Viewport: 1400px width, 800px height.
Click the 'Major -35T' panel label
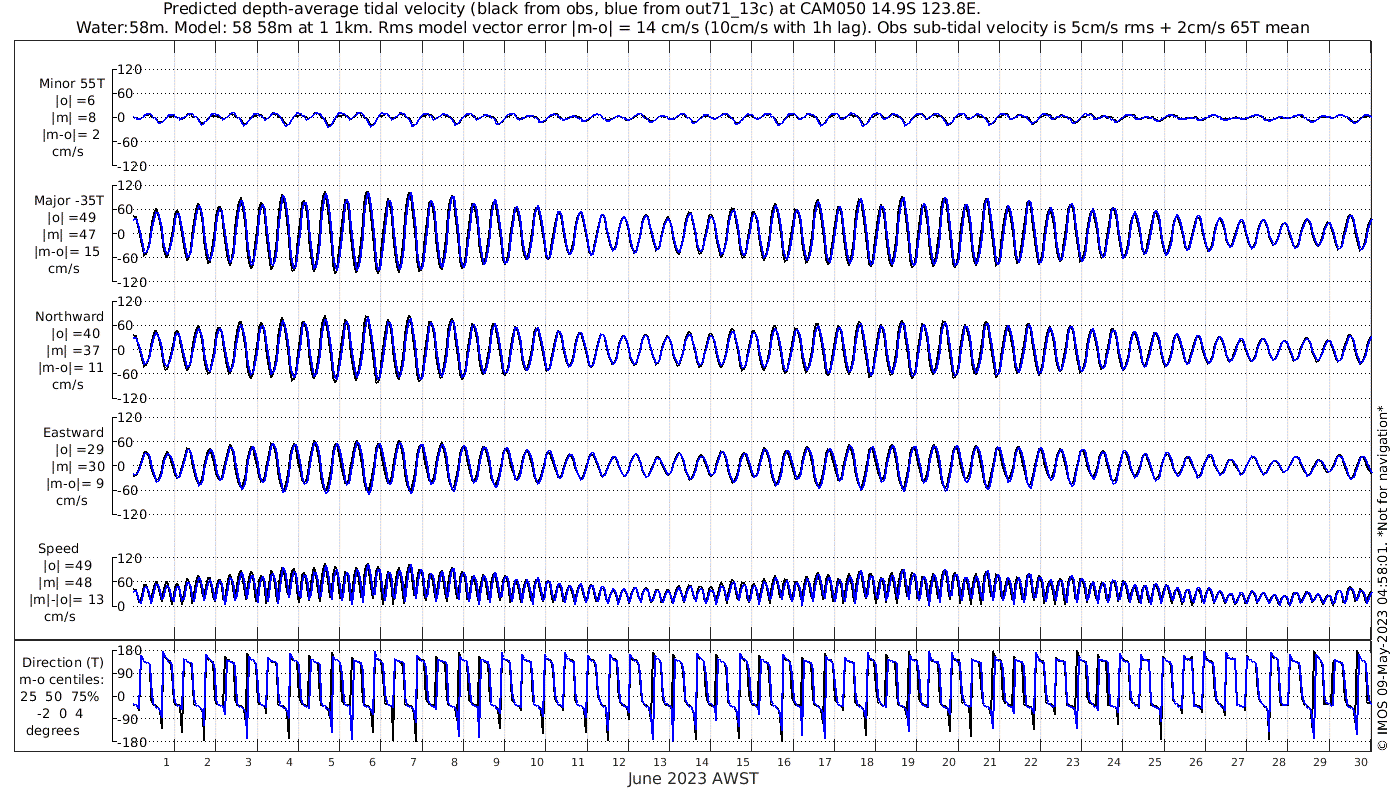coord(69,200)
